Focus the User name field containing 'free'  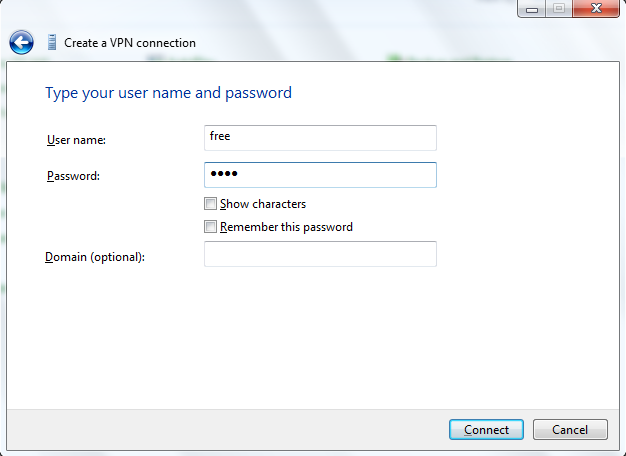tap(320, 137)
